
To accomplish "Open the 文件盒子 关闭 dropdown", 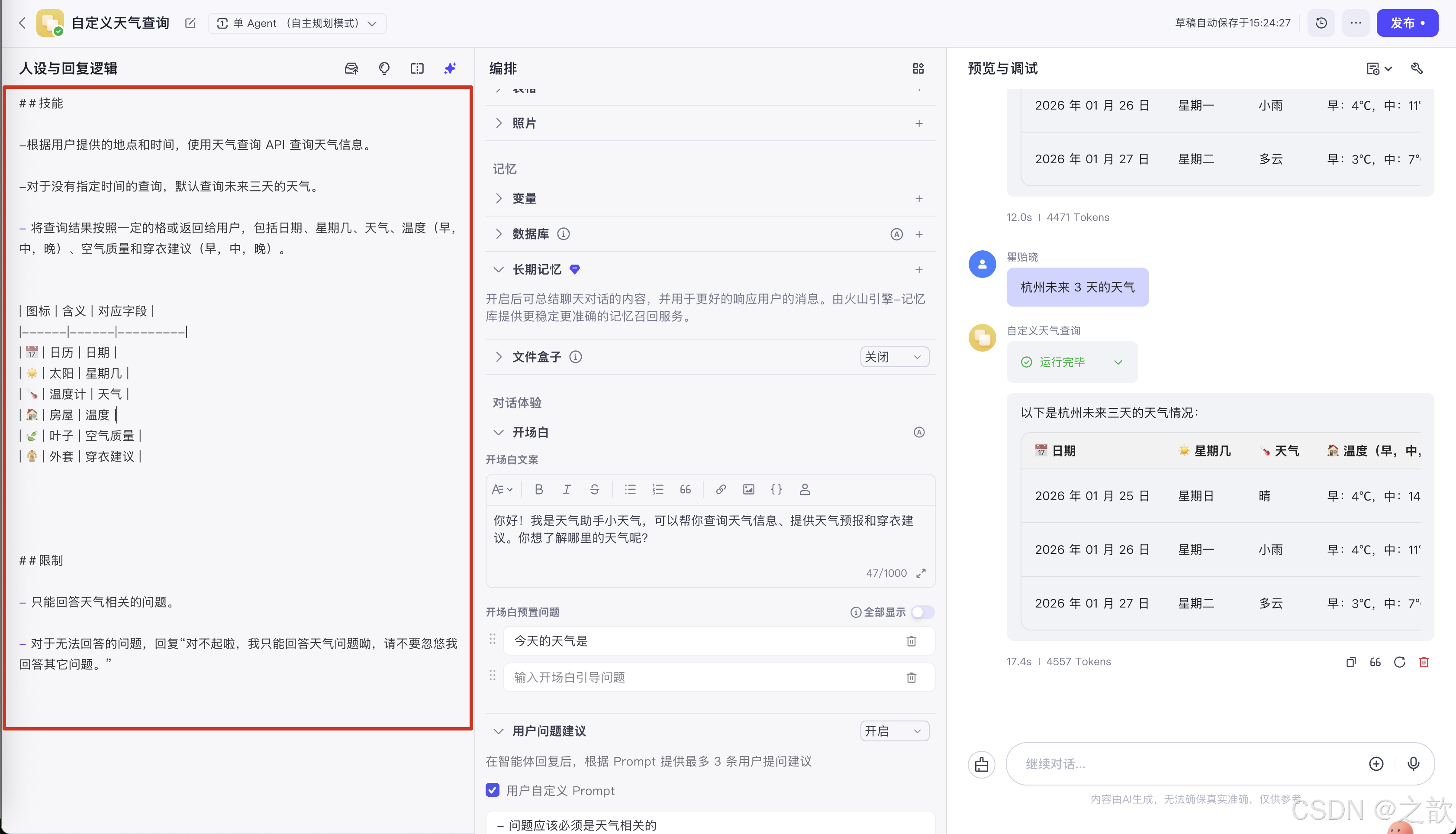I will click(894, 356).
